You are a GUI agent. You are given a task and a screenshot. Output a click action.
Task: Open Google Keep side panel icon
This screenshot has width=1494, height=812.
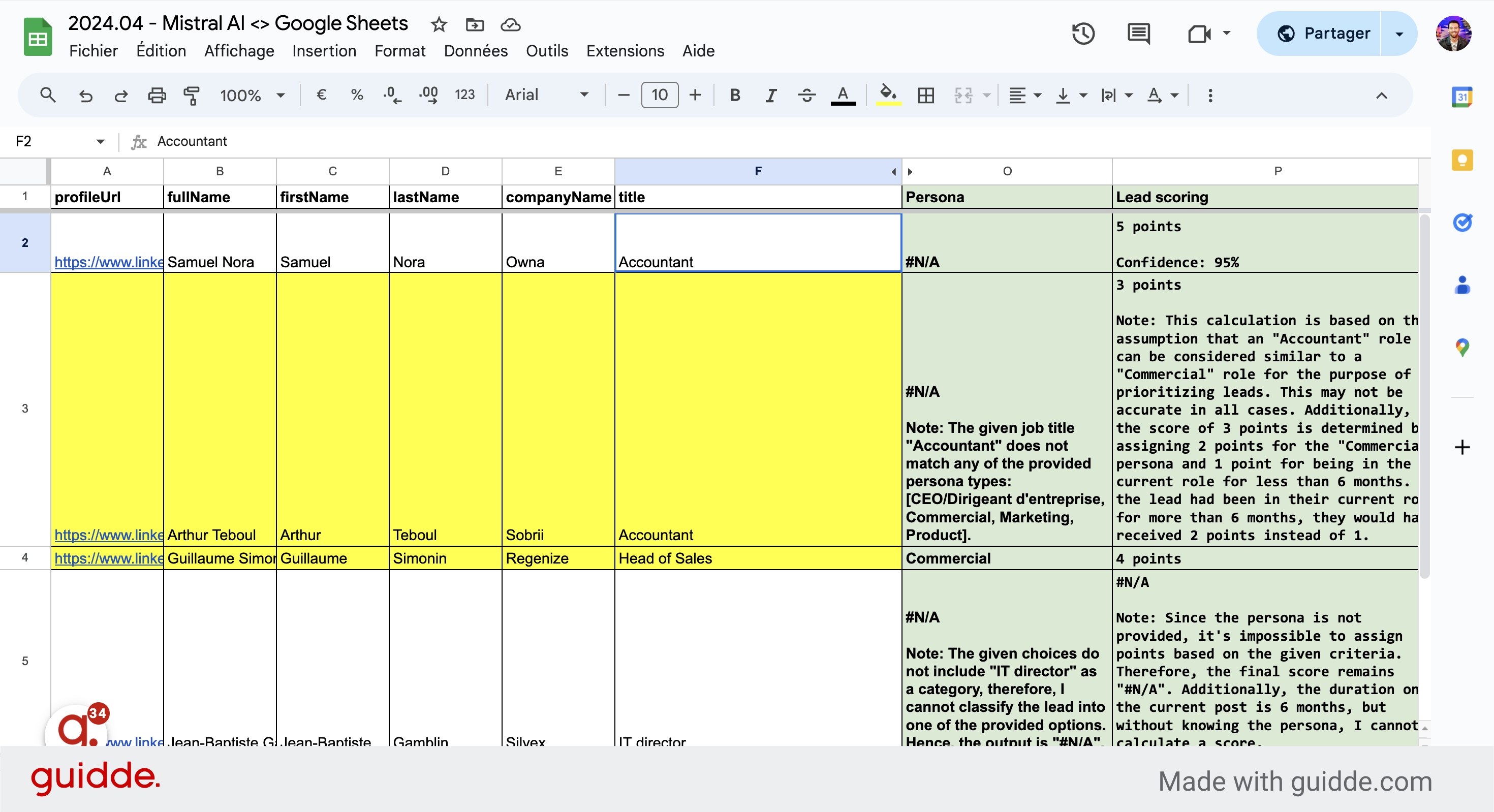[1461, 160]
